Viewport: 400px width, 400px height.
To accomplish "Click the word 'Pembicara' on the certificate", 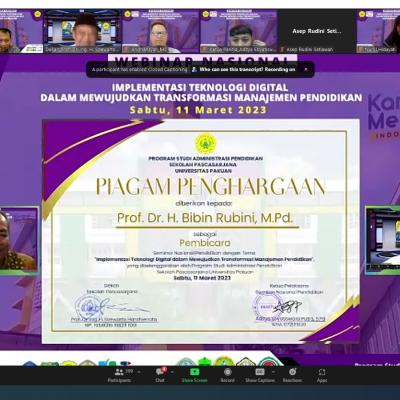I will pos(205,243).
